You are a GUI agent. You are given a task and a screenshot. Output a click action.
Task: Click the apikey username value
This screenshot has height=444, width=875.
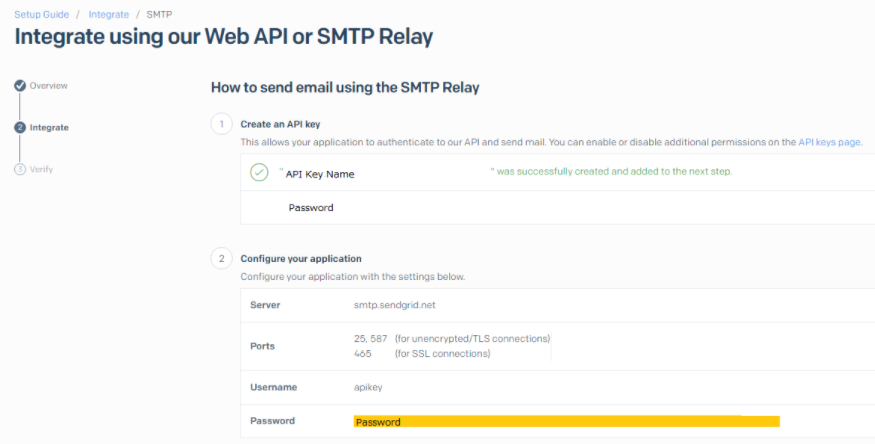tap(368, 388)
